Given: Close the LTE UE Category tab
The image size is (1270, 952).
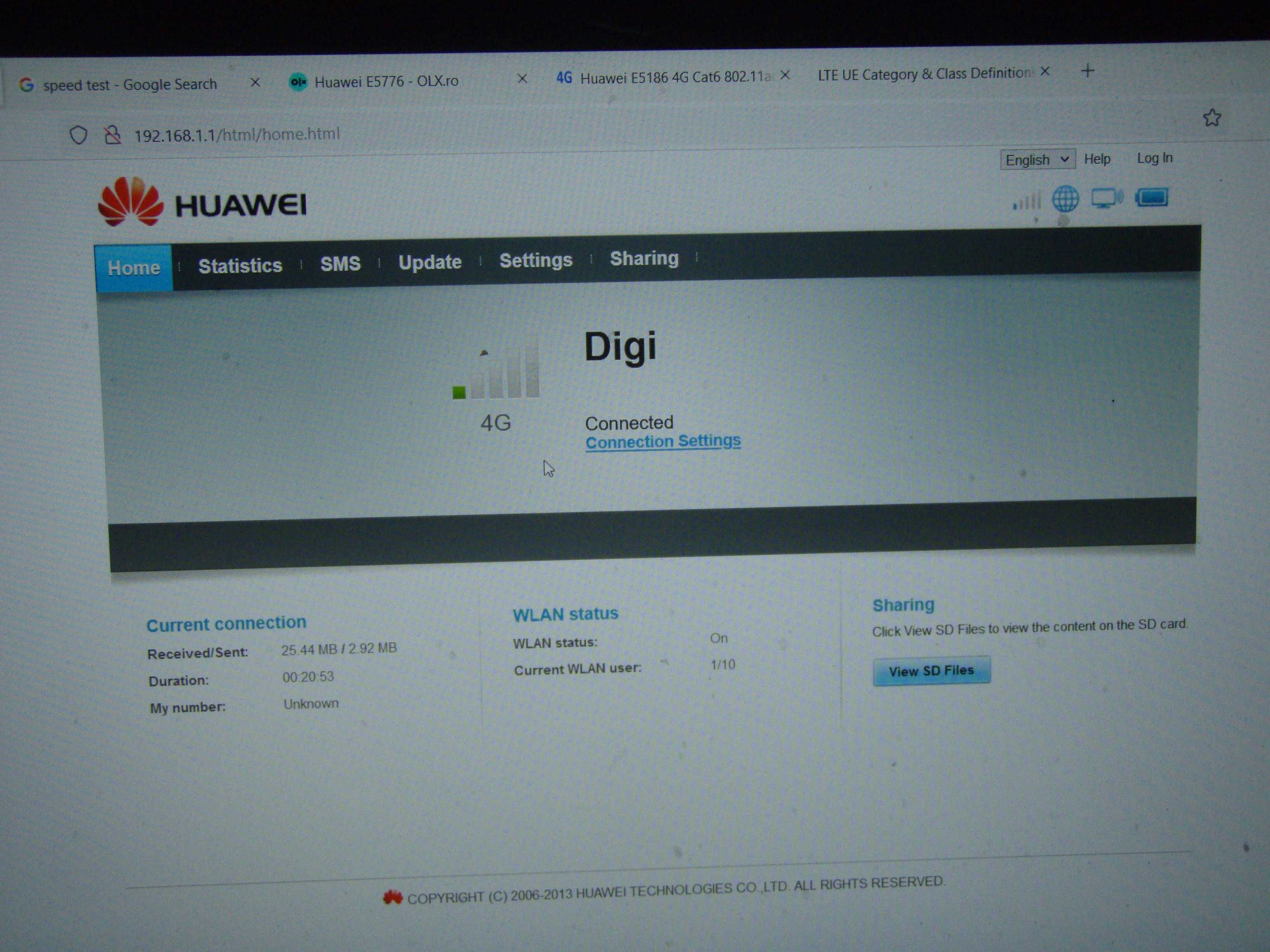Looking at the screenshot, I should [1045, 72].
